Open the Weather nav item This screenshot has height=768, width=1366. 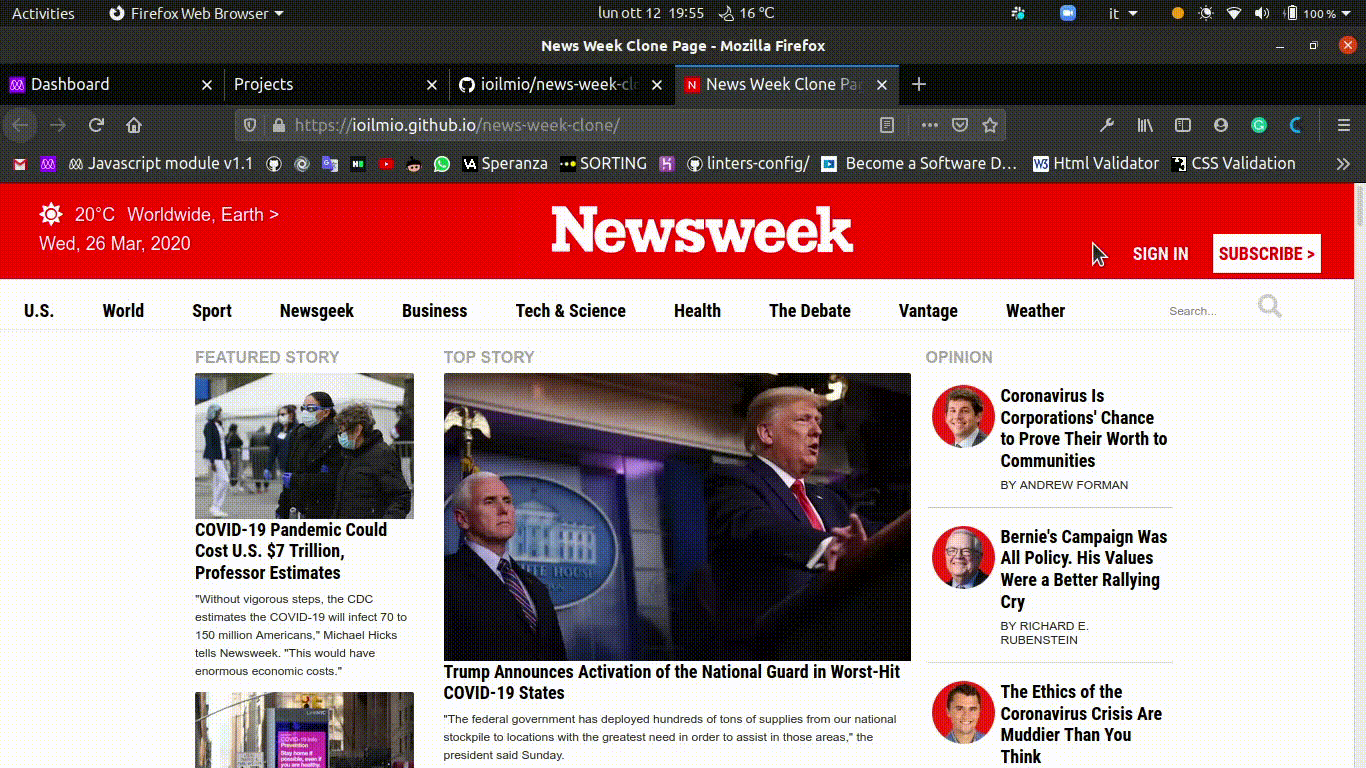click(x=1035, y=311)
